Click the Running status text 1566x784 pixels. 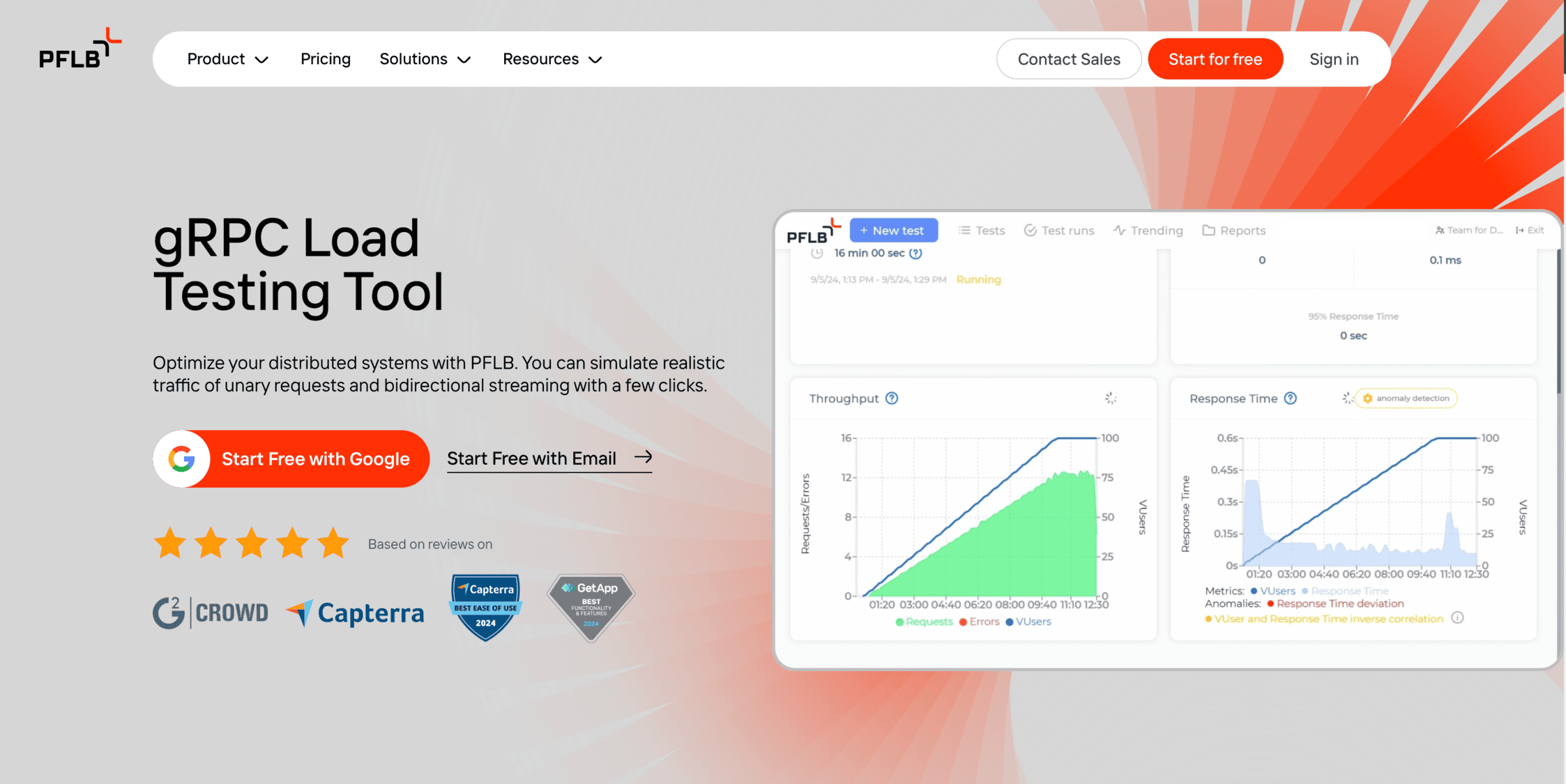(x=978, y=279)
